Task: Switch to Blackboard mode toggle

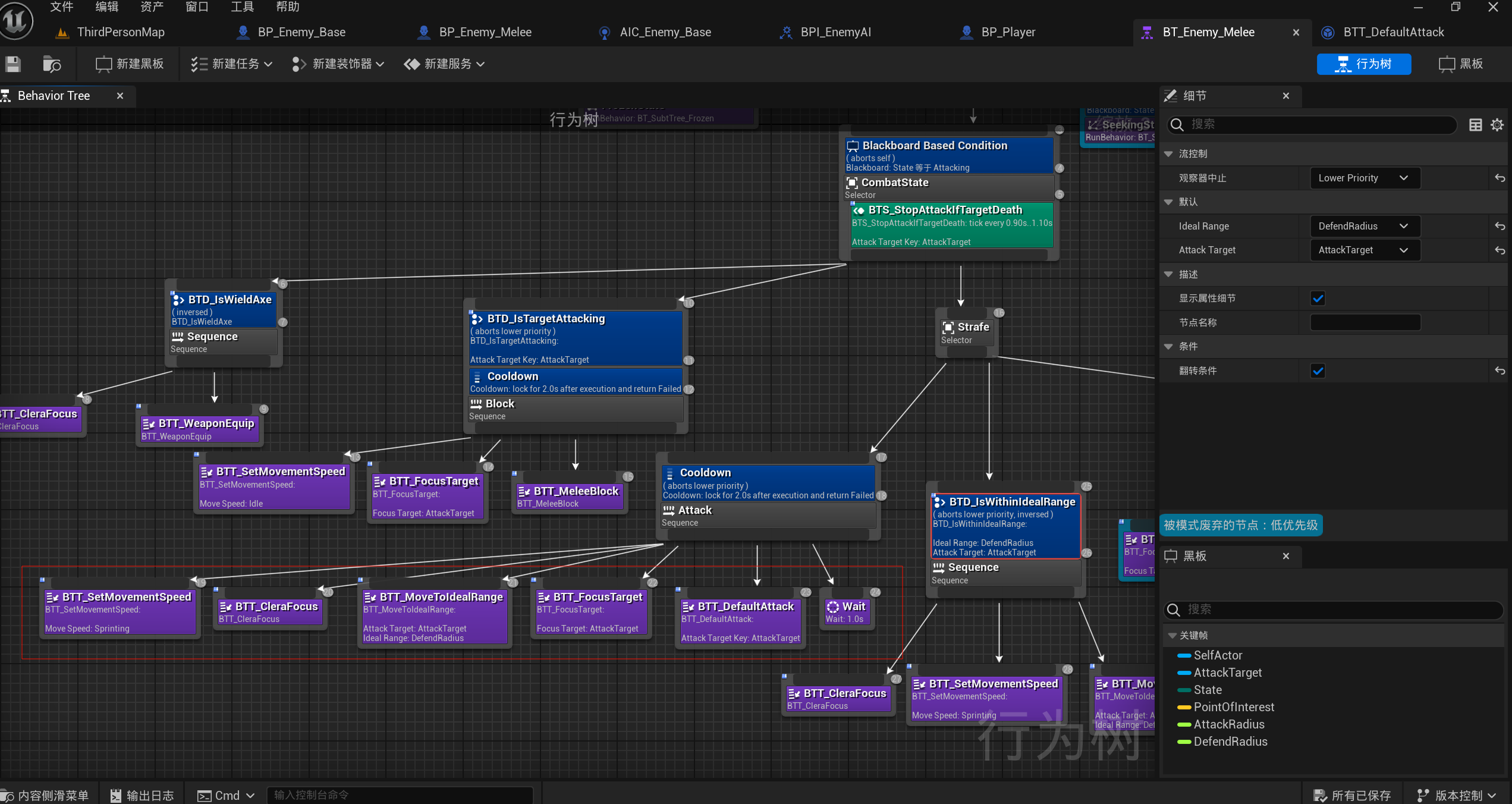Action: [x=1460, y=64]
